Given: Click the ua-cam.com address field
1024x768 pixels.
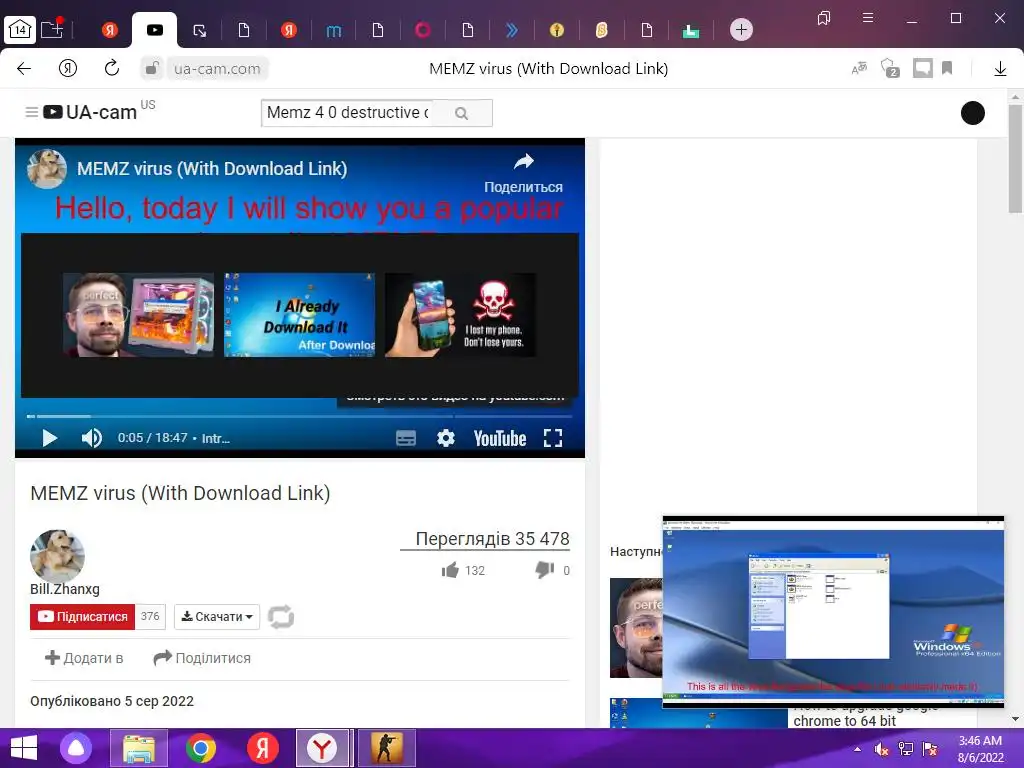Looking at the screenshot, I should [217, 69].
